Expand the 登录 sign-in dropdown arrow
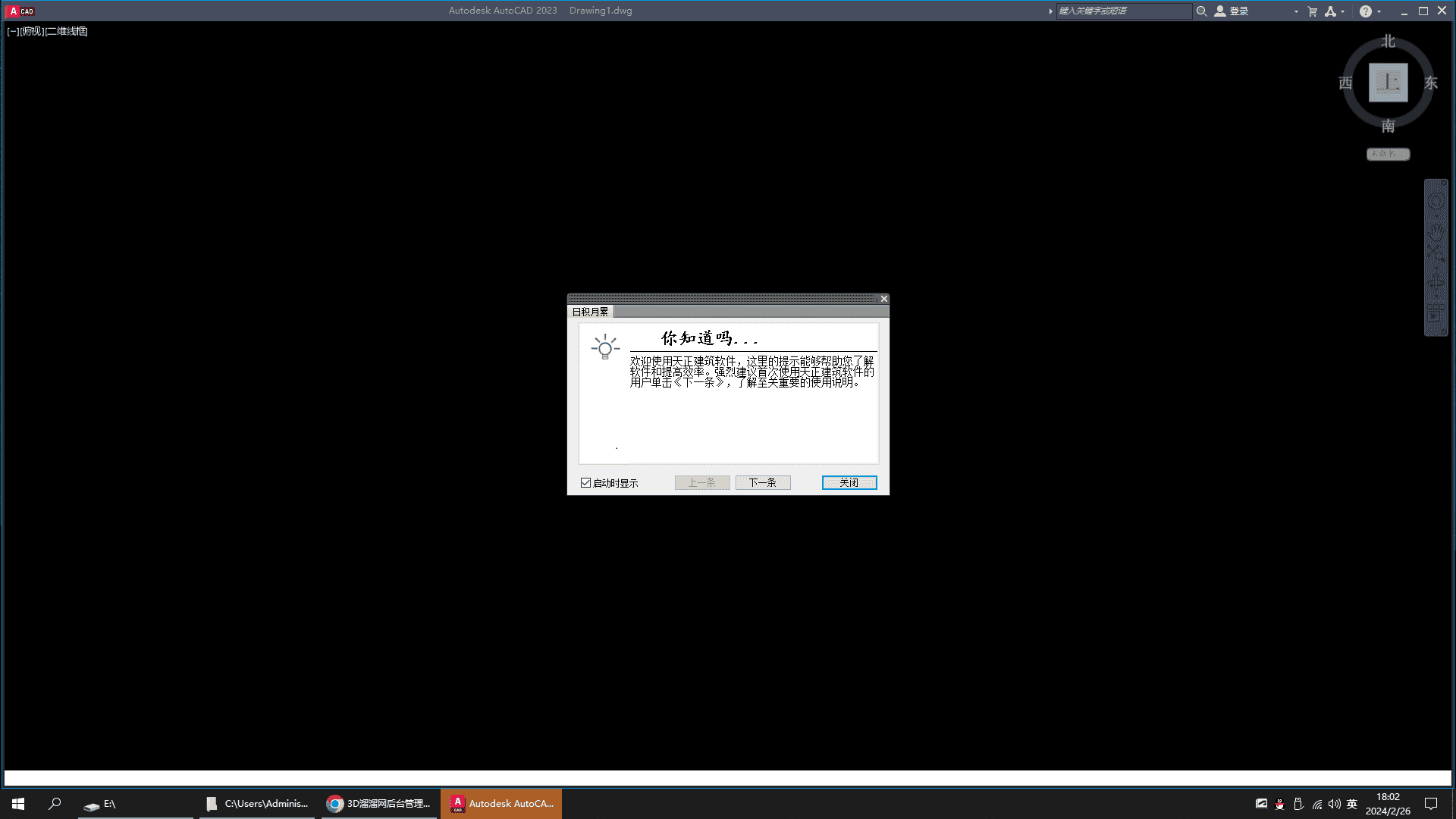 (1296, 11)
